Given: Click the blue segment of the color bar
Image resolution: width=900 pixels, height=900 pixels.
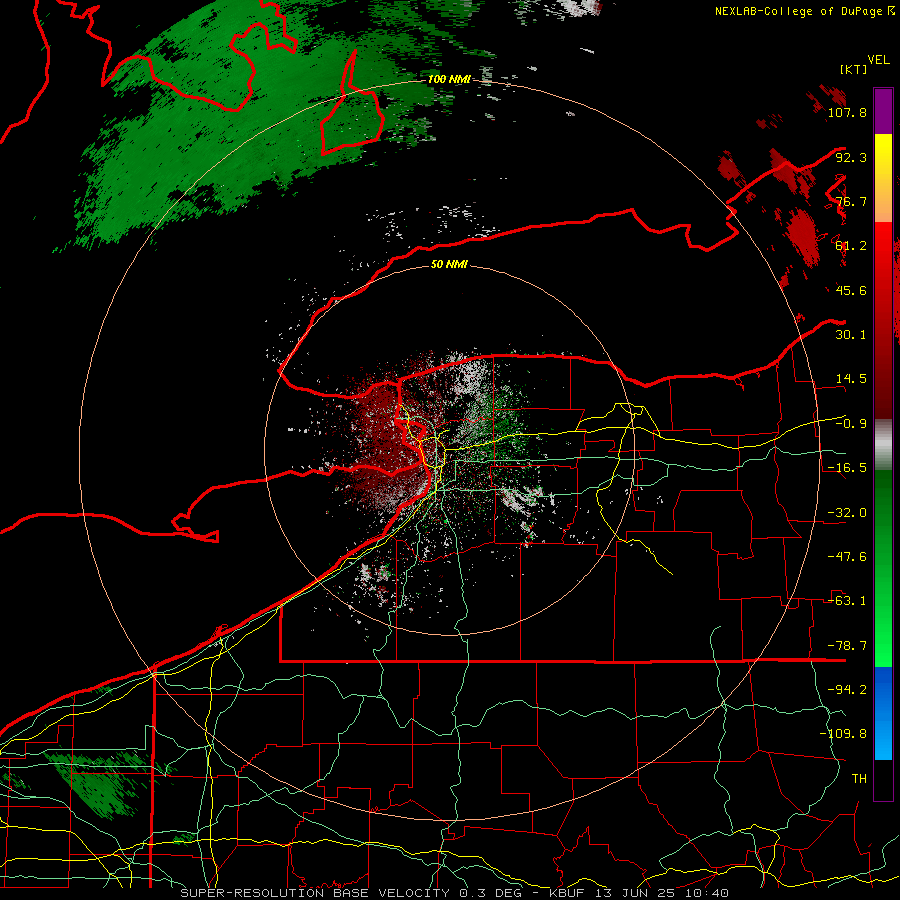Looking at the screenshot, I should [x=883, y=713].
